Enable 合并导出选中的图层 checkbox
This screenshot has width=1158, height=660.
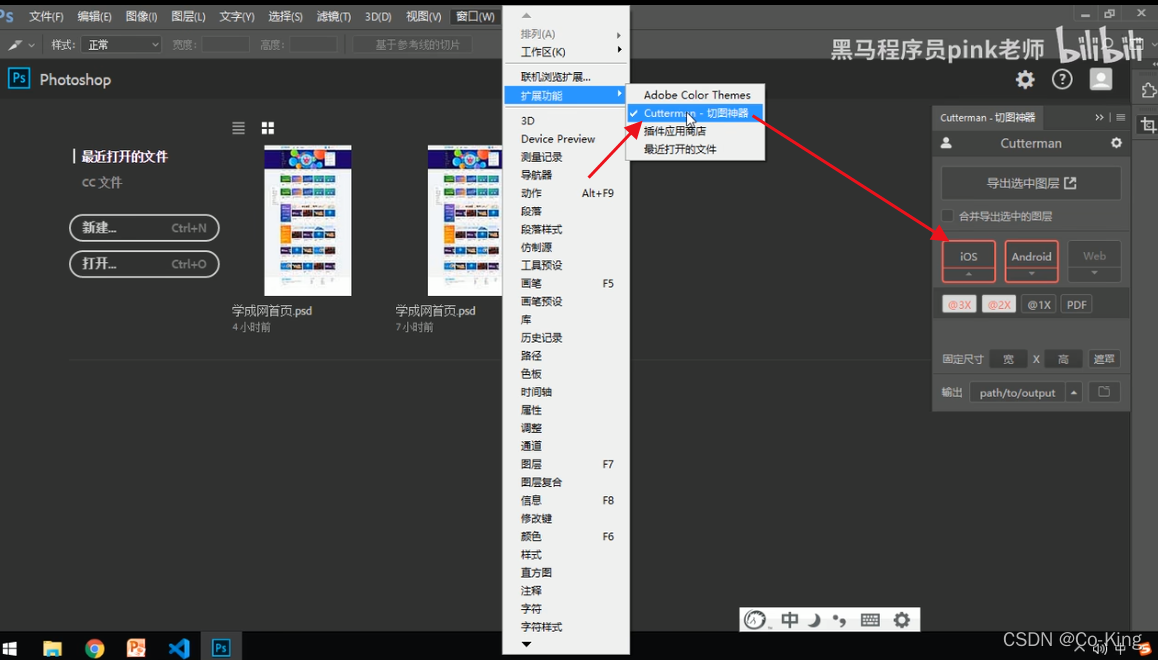(947, 216)
